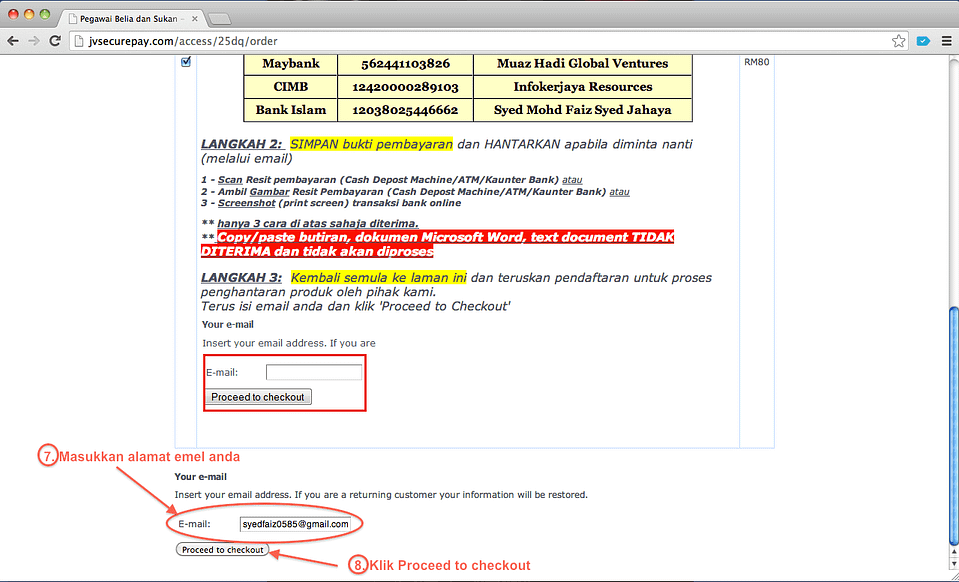Click Infokerjaya Resources in the table

(x=583, y=87)
